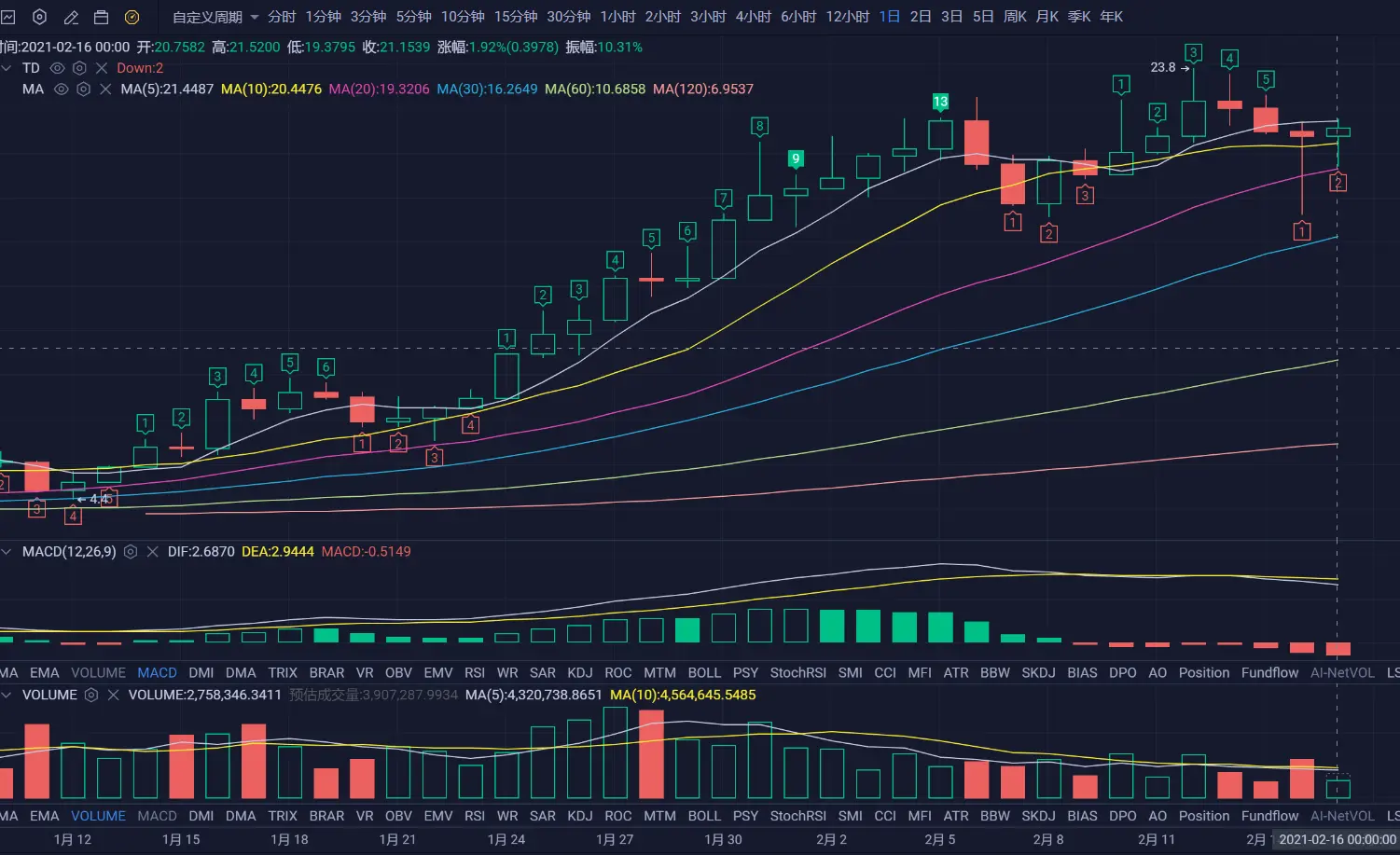
Task: Open the layout panel icon in top toolbar
Action: pyautogui.click(x=102, y=17)
